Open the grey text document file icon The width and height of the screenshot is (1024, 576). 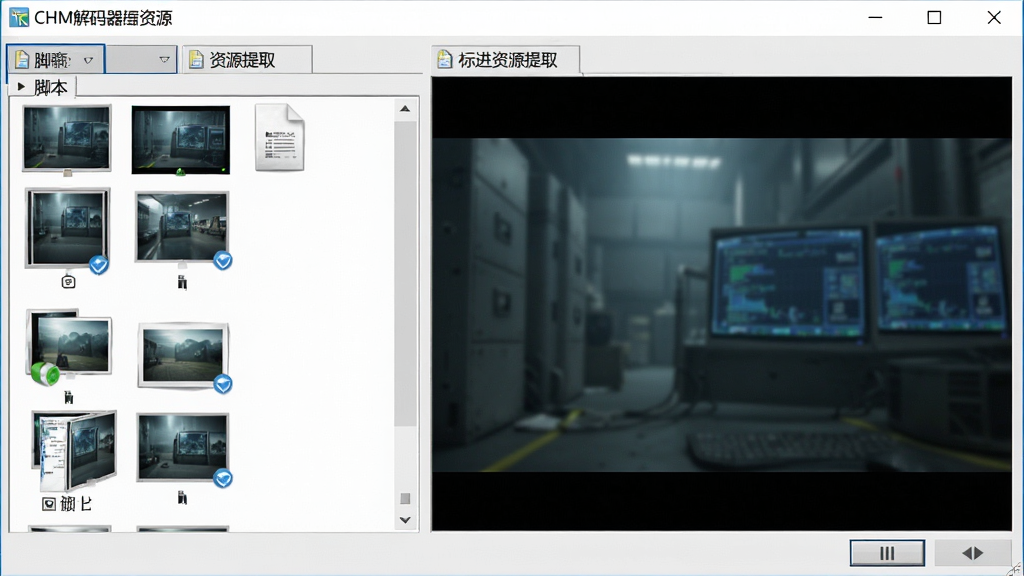coord(280,137)
